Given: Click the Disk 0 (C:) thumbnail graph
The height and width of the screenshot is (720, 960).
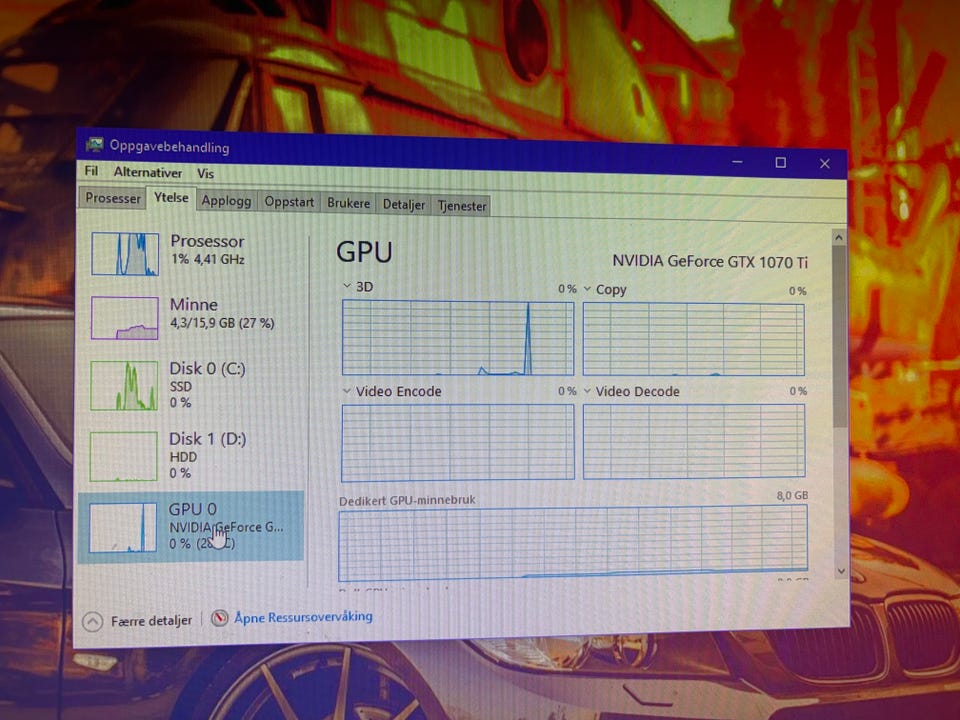Looking at the screenshot, I should tap(124, 385).
